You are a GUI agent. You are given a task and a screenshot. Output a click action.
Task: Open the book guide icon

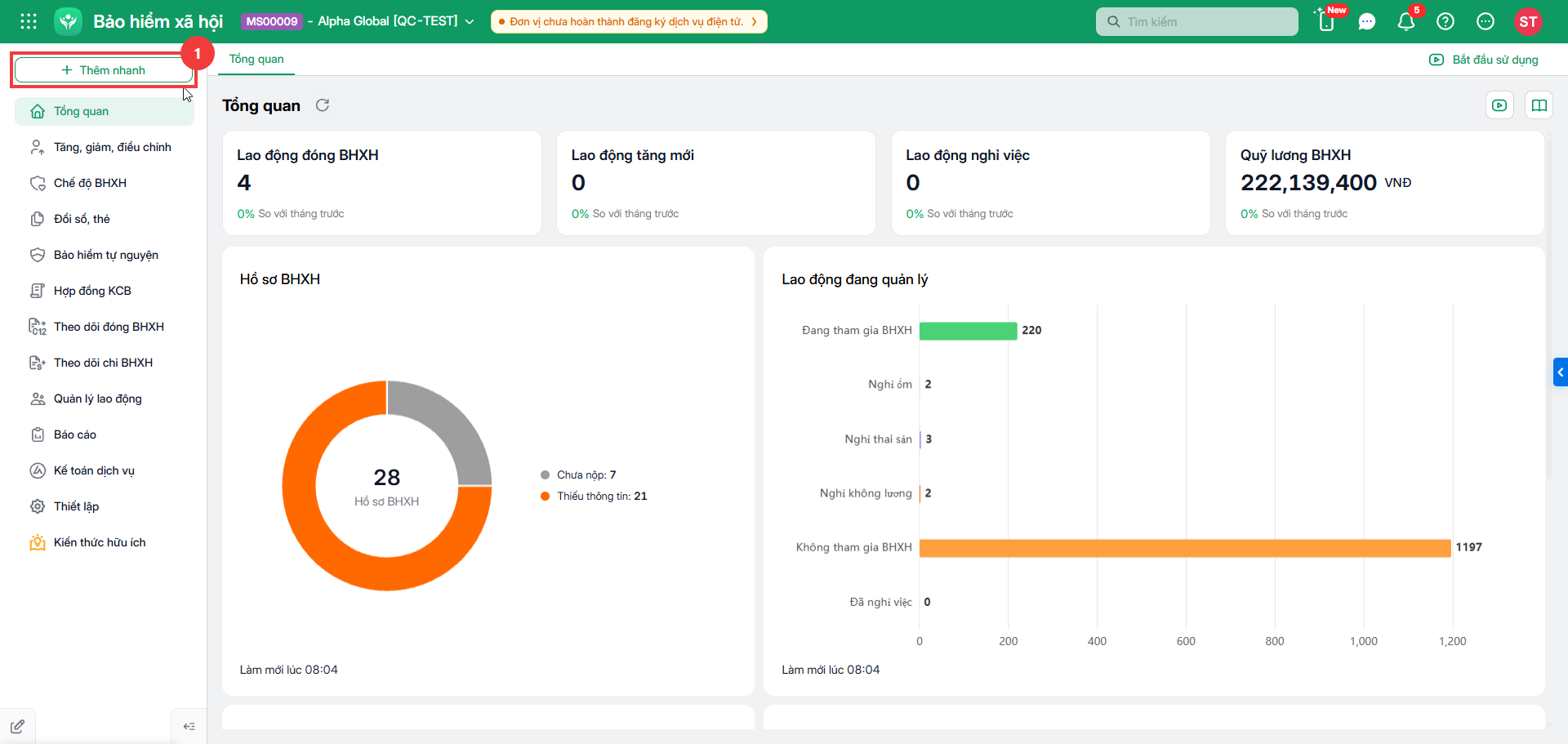coord(1539,105)
